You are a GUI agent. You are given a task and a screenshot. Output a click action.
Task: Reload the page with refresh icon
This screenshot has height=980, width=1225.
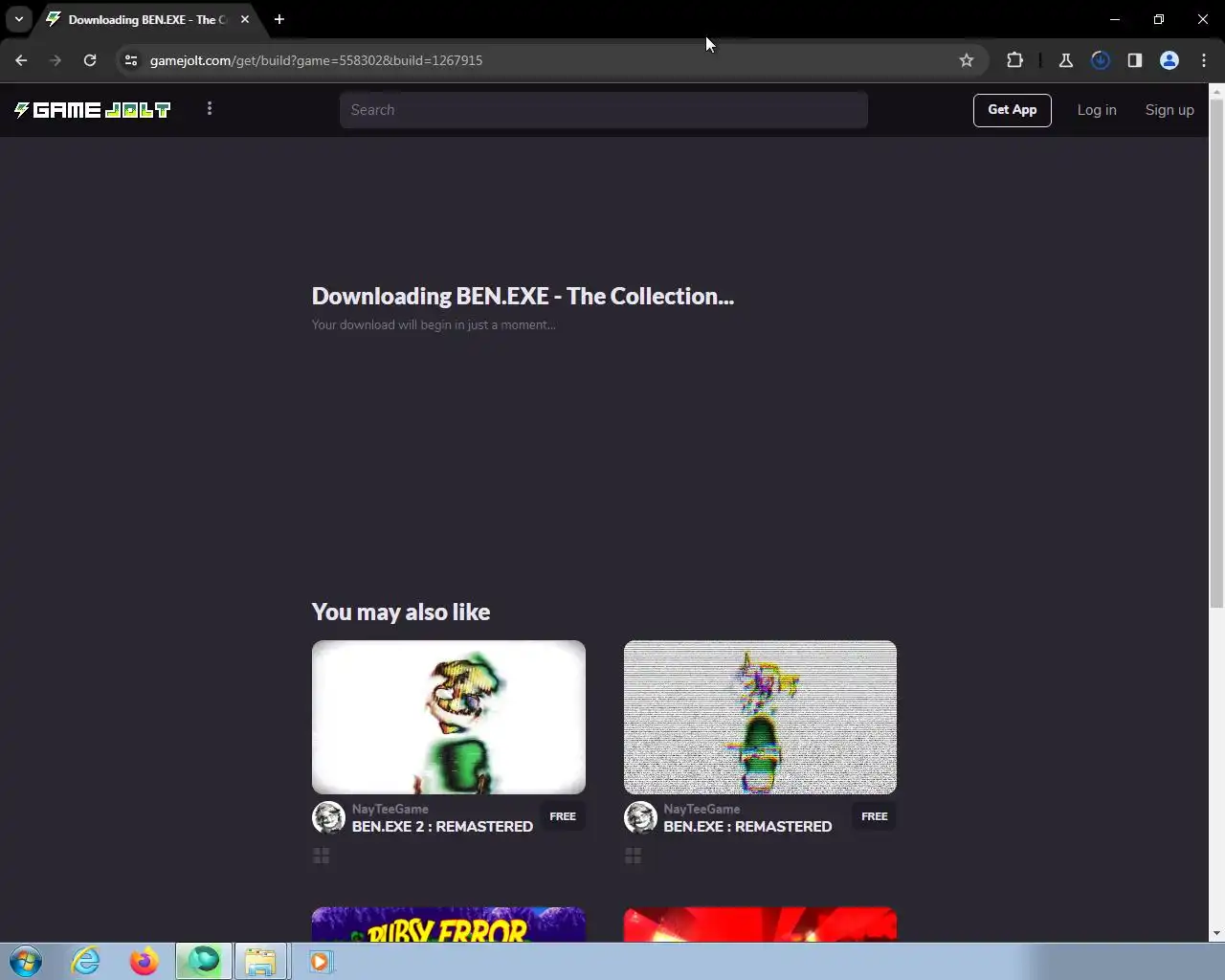[90, 60]
